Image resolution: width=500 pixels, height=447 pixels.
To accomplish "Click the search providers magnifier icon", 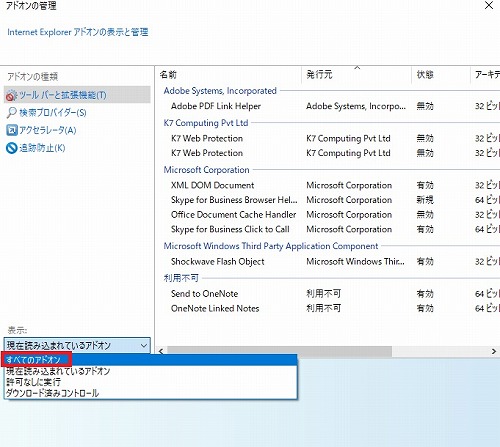I will 11,113.
